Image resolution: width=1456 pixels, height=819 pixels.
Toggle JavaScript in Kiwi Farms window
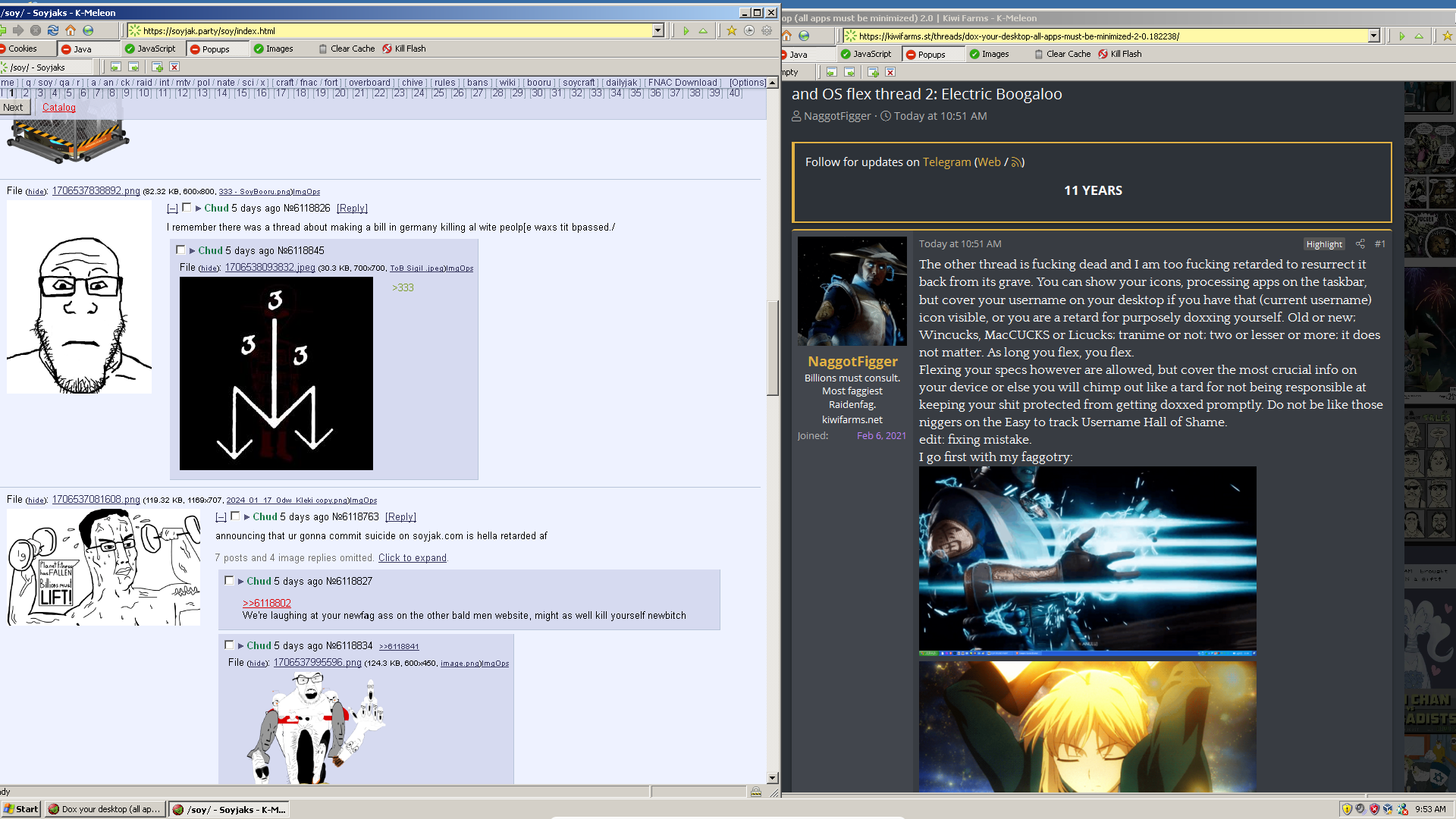(866, 54)
